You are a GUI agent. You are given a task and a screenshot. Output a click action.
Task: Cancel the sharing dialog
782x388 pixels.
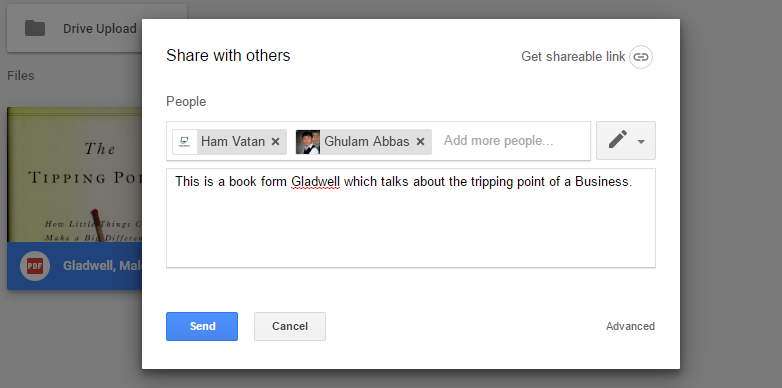[290, 326]
